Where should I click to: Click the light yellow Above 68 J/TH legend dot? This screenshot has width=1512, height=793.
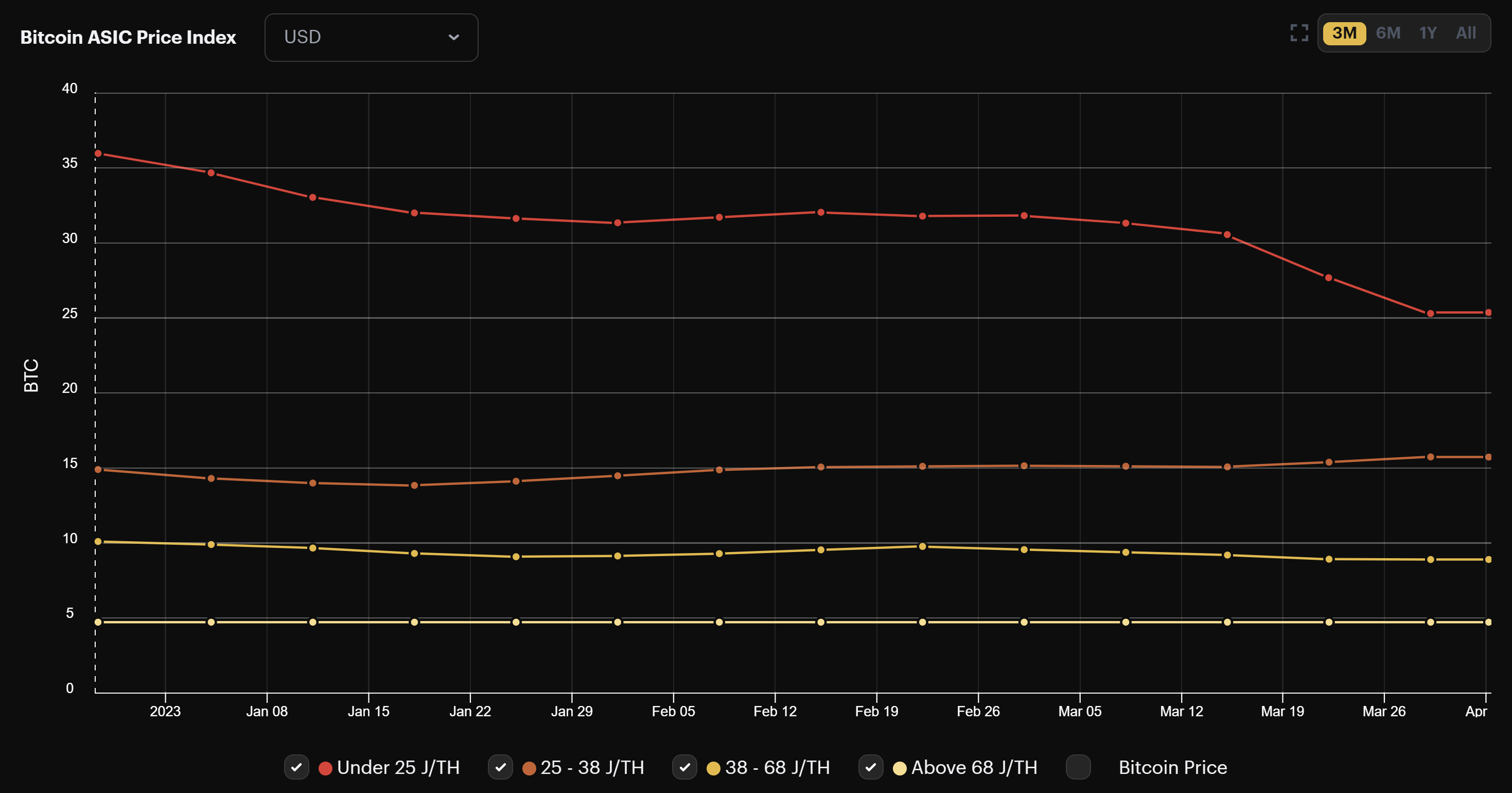pyautogui.click(x=901, y=767)
